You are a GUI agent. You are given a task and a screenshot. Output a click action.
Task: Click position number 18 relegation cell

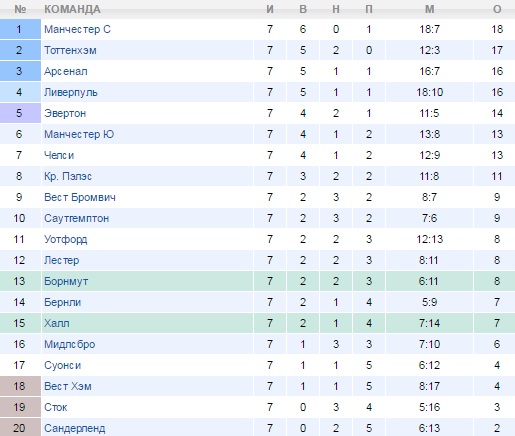pyautogui.click(x=20, y=386)
